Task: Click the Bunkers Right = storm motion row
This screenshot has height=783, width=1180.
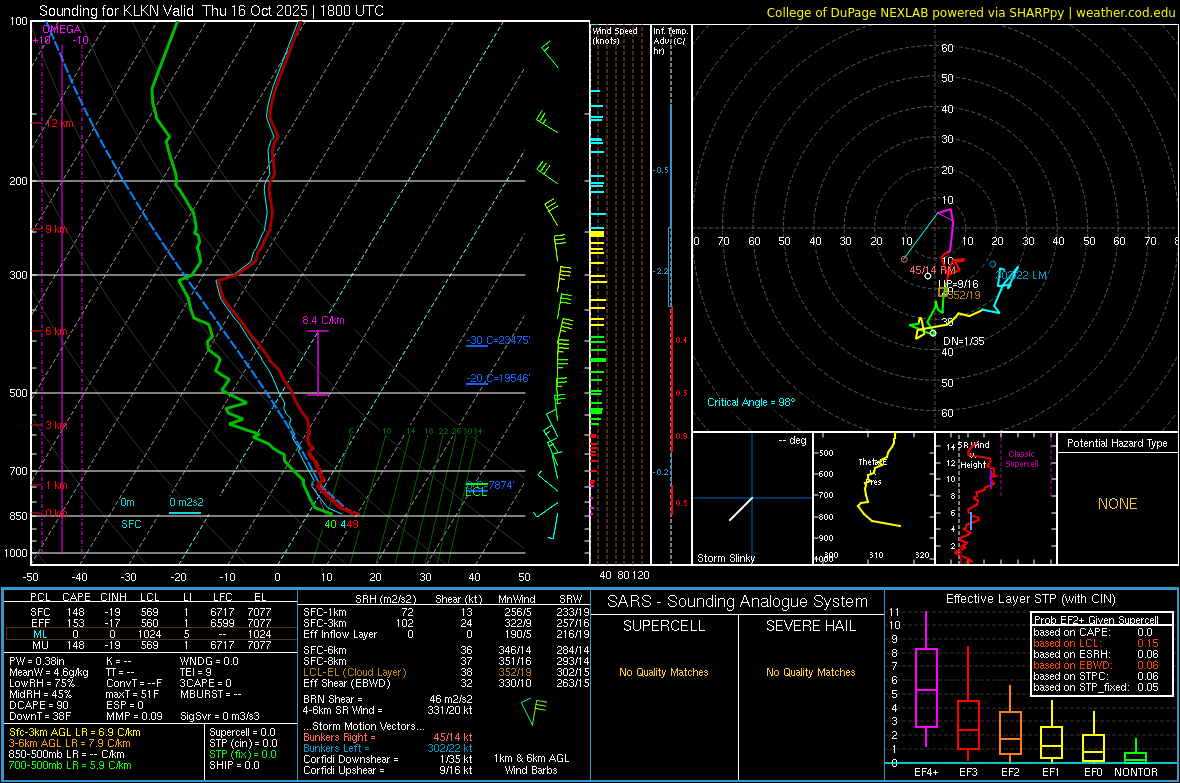Action: click(x=388, y=737)
